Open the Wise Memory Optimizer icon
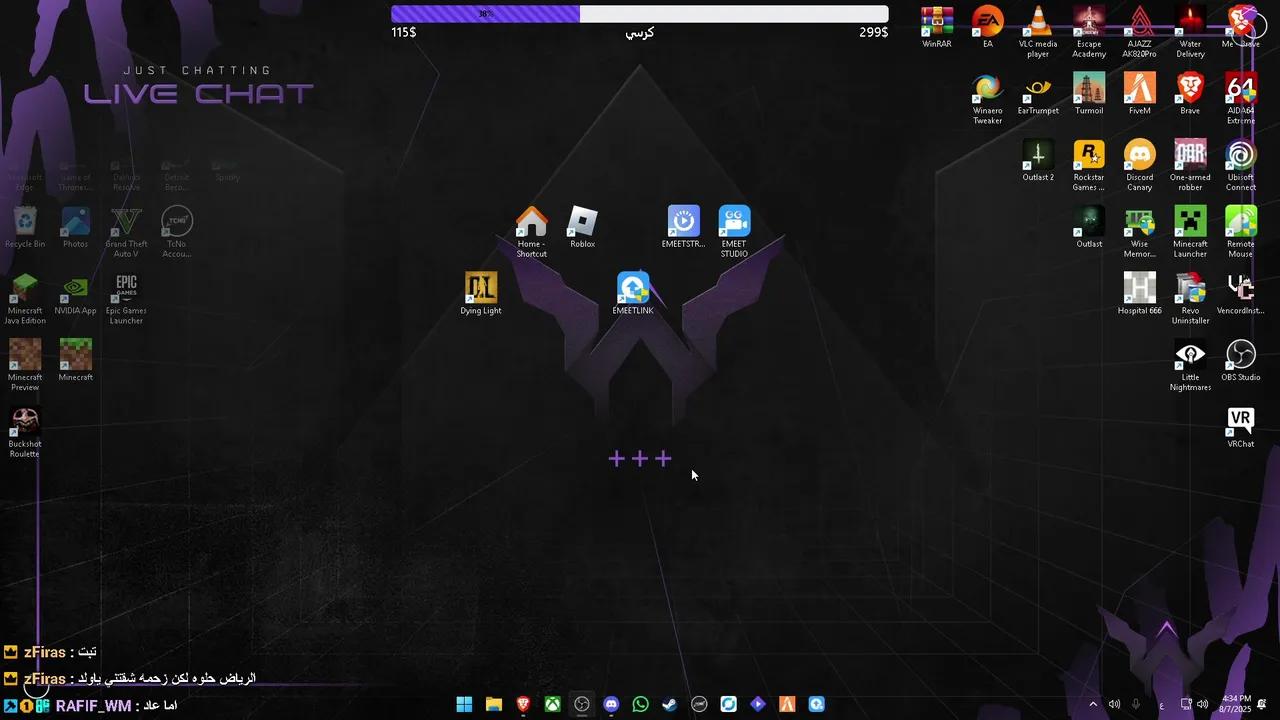Image resolution: width=1280 pixels, height=720 pixels. click(x=1139, y=232)
